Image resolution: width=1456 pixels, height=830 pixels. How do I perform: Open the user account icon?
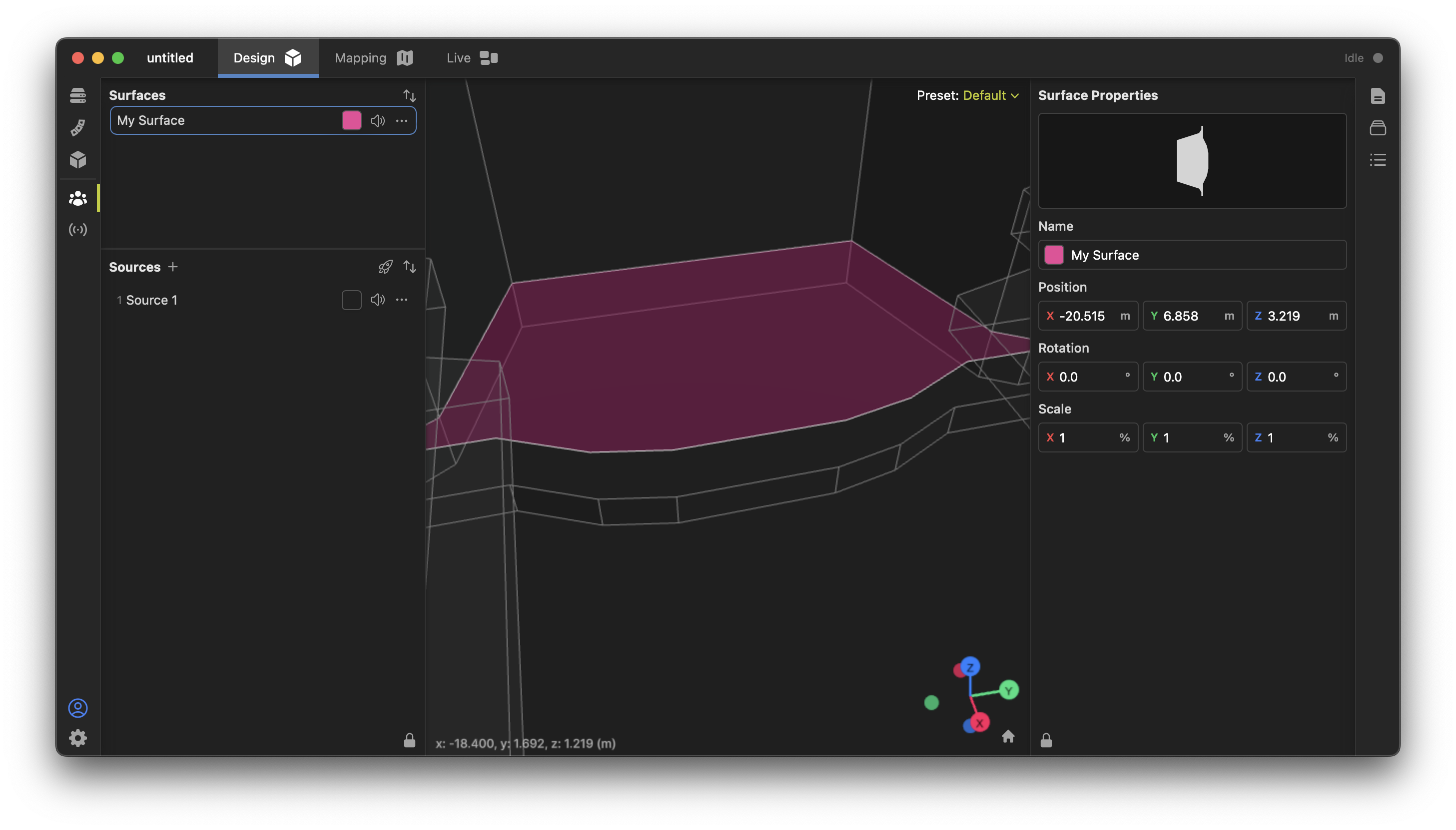[78, 708]
